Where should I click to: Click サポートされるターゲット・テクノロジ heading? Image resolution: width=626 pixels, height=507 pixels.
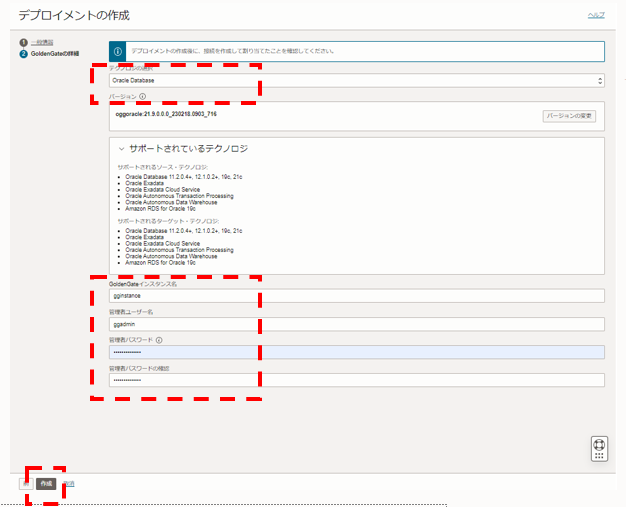point(168,221)
